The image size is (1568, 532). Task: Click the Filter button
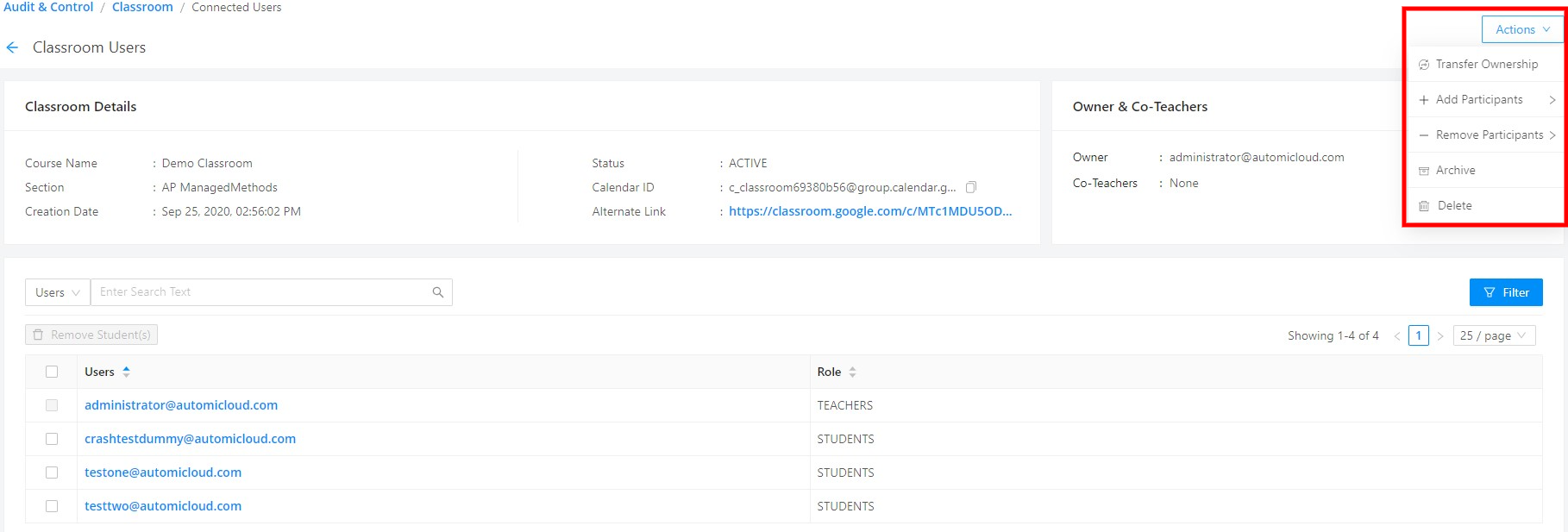[x=1506, y=292]
